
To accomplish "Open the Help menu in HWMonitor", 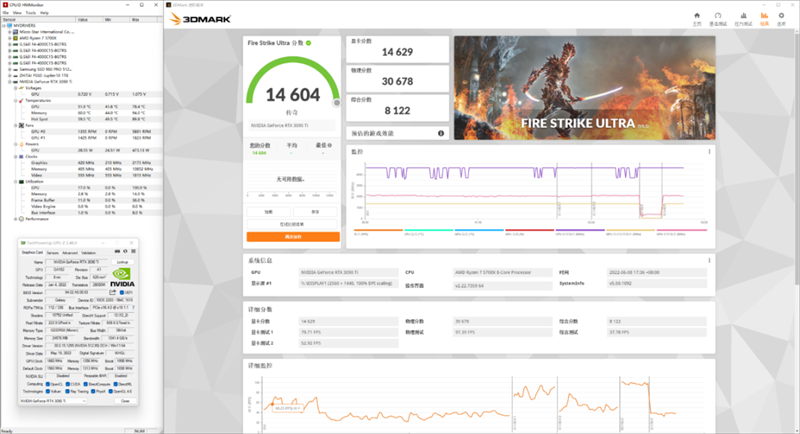I will (44, 12).
